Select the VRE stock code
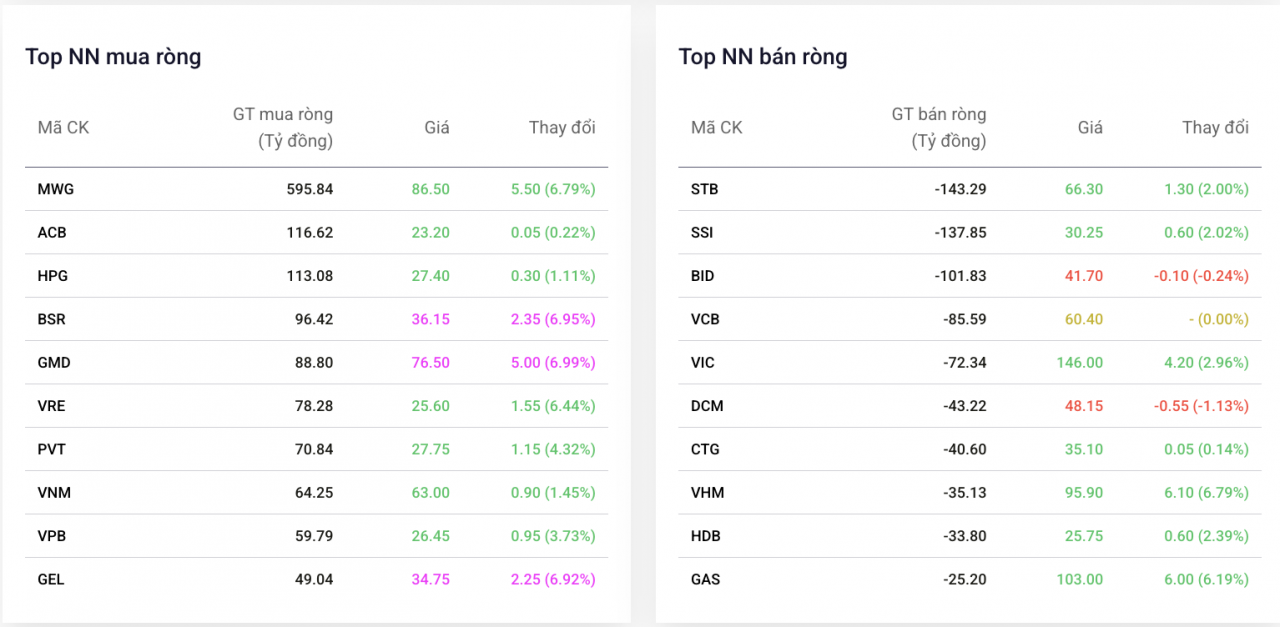The width and height of the screenshot is (1280, 627). point(52,406)
